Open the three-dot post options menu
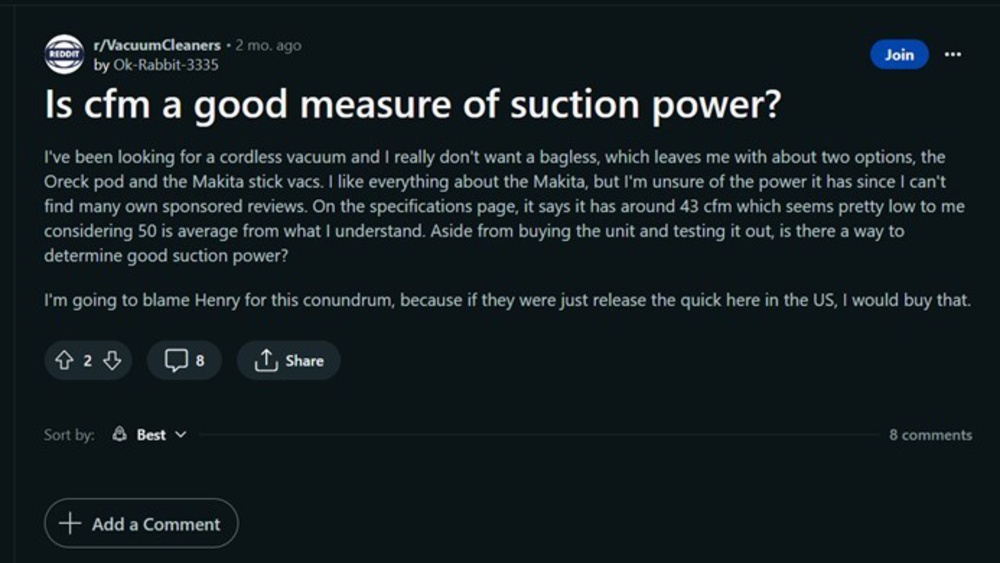Viewport: 1000px width, 563px height. click(x=953, y=55)
